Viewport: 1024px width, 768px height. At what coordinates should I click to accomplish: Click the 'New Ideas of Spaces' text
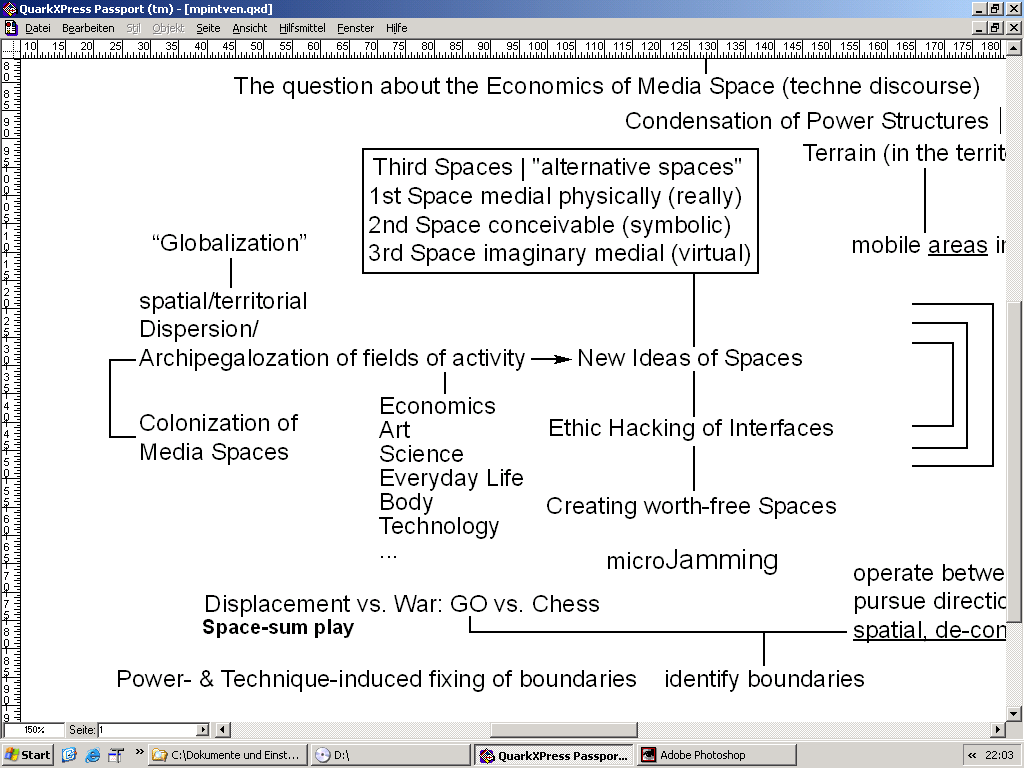click(690, 358)
